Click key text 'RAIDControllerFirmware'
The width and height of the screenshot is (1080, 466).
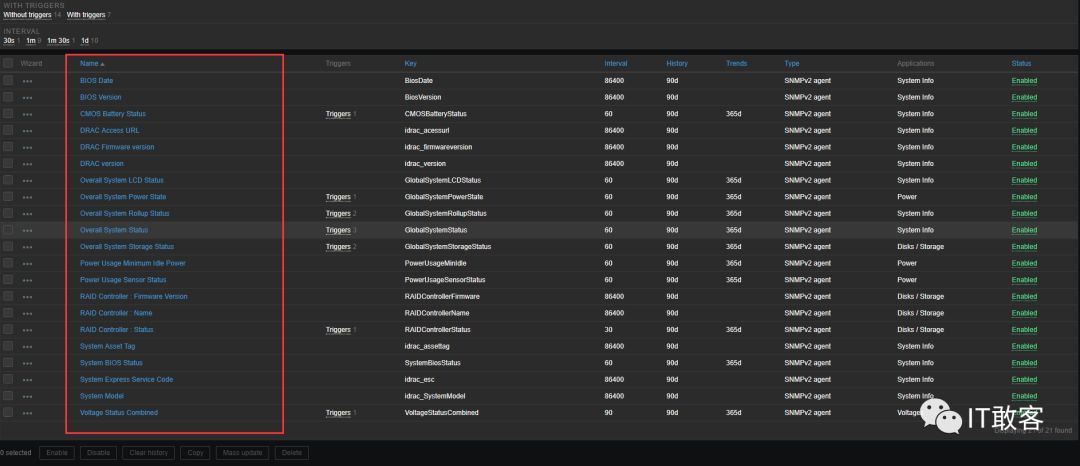pyautogui.click(x=442, y=297)
